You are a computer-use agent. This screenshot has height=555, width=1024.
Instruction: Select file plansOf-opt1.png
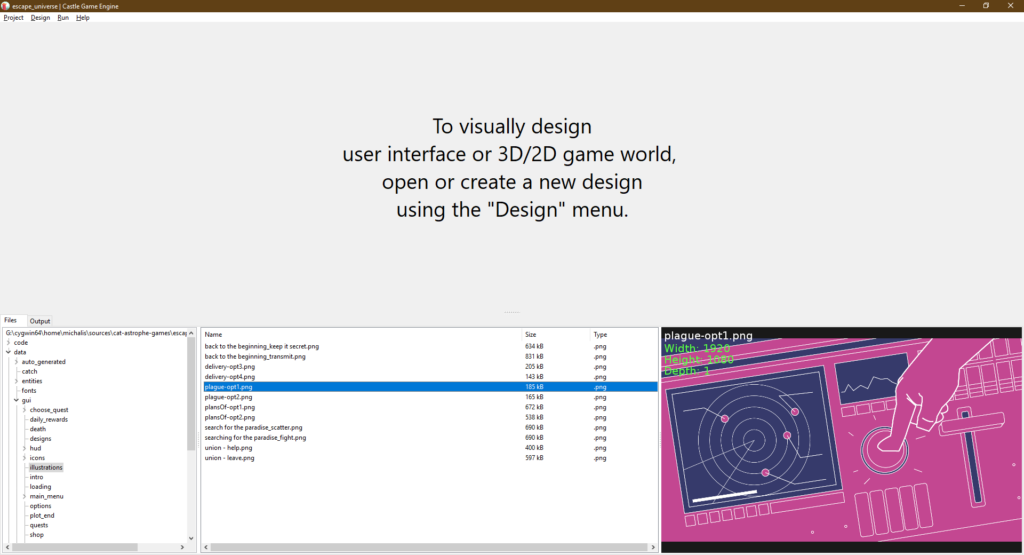tap(229, 407)
